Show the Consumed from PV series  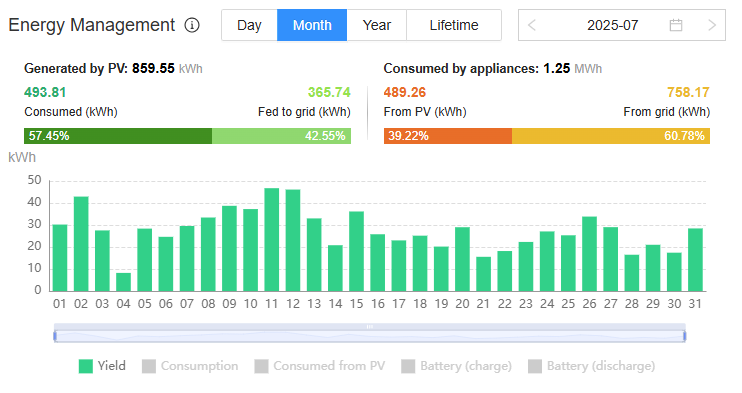click(x=319, y=366)
